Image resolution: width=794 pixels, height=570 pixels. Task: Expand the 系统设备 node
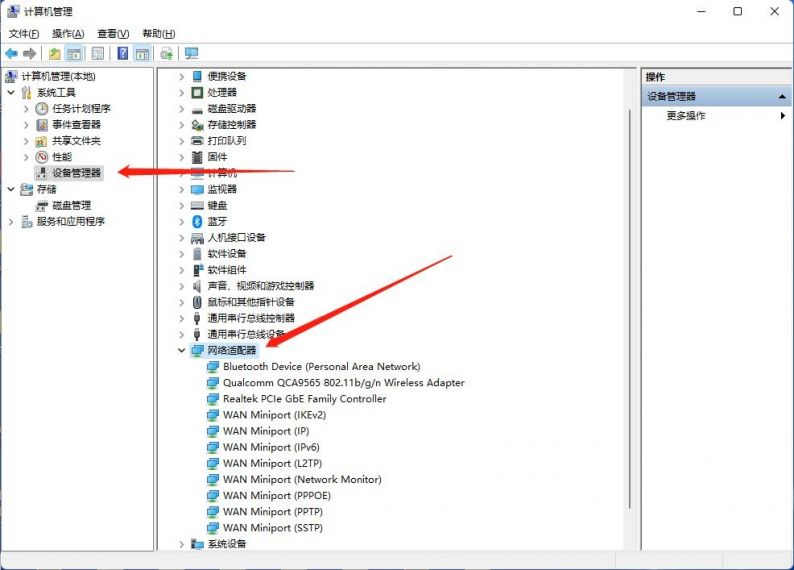click(181, 544)
